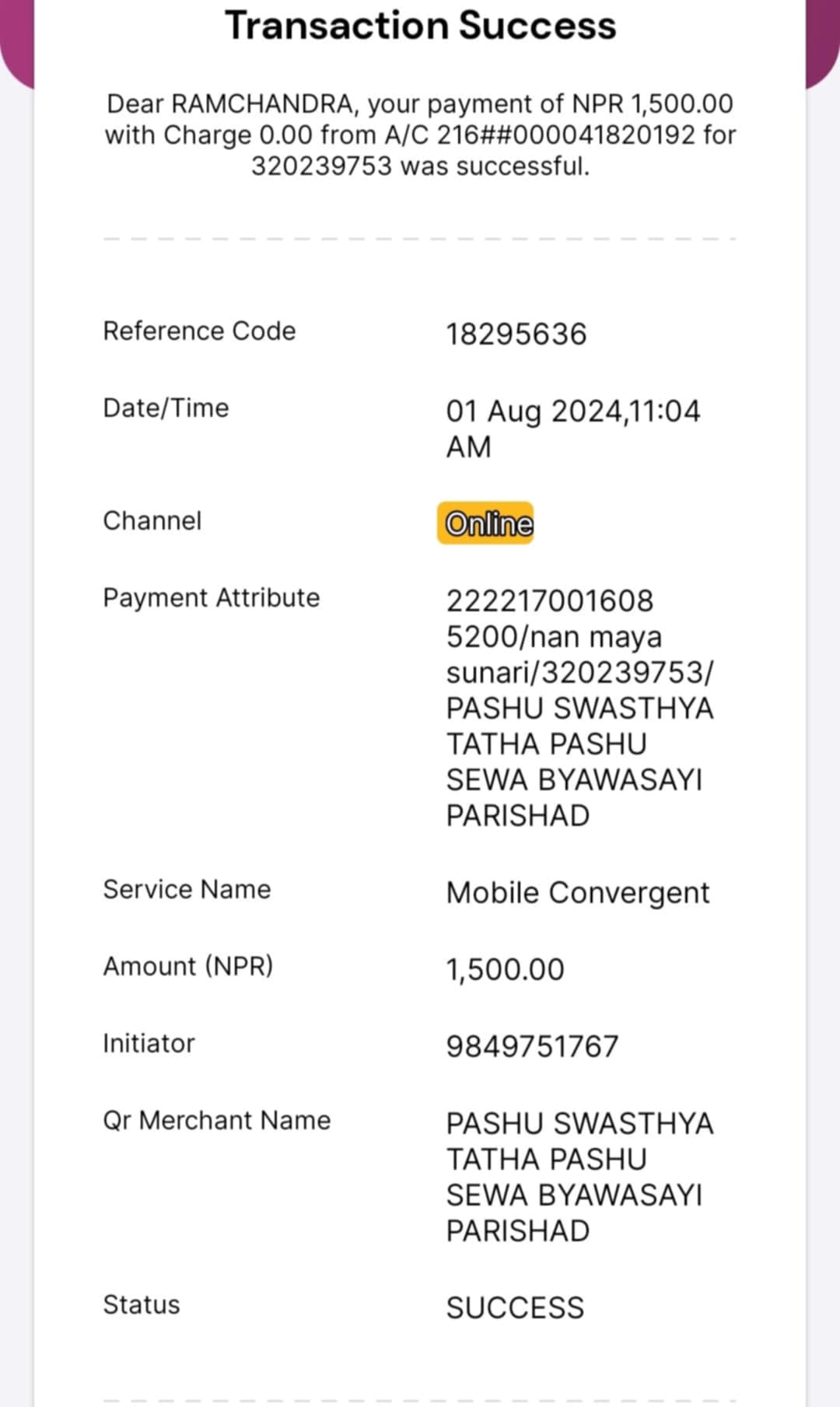Image resolution: width=840 pixels, height=1407 pixels.
Task: Tap the yellow Online channel badge
Action: pos(485,523)
